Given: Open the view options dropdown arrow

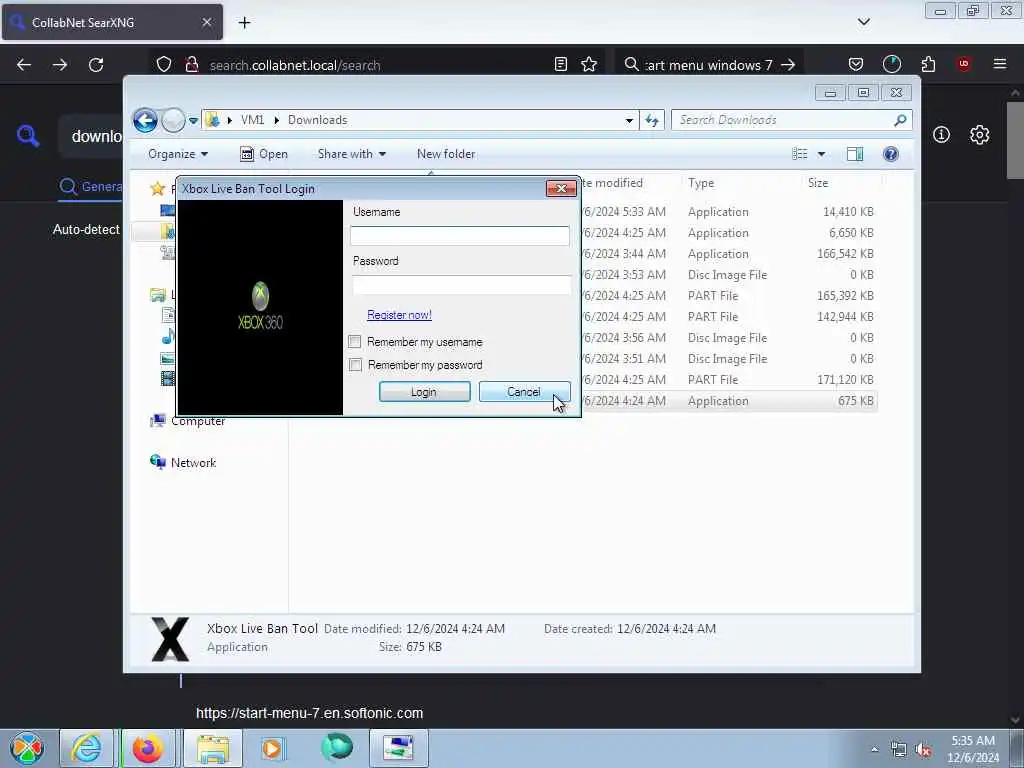Looking at the screenshot, I should [822, 154].
